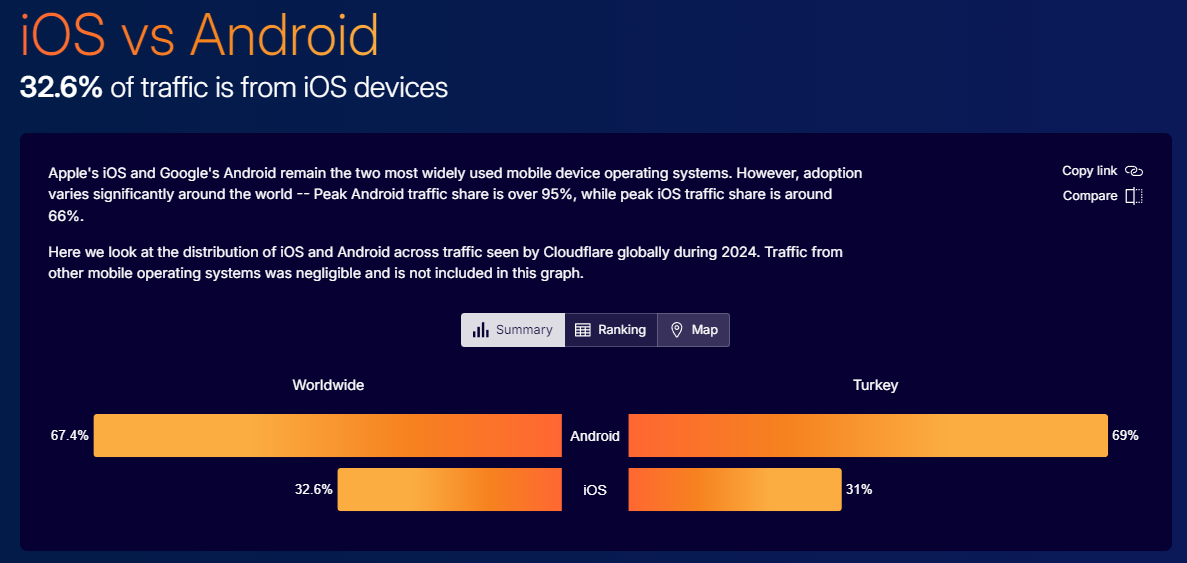Click the Copy link text
The image size is (1187, 563).
[1089, 171]
